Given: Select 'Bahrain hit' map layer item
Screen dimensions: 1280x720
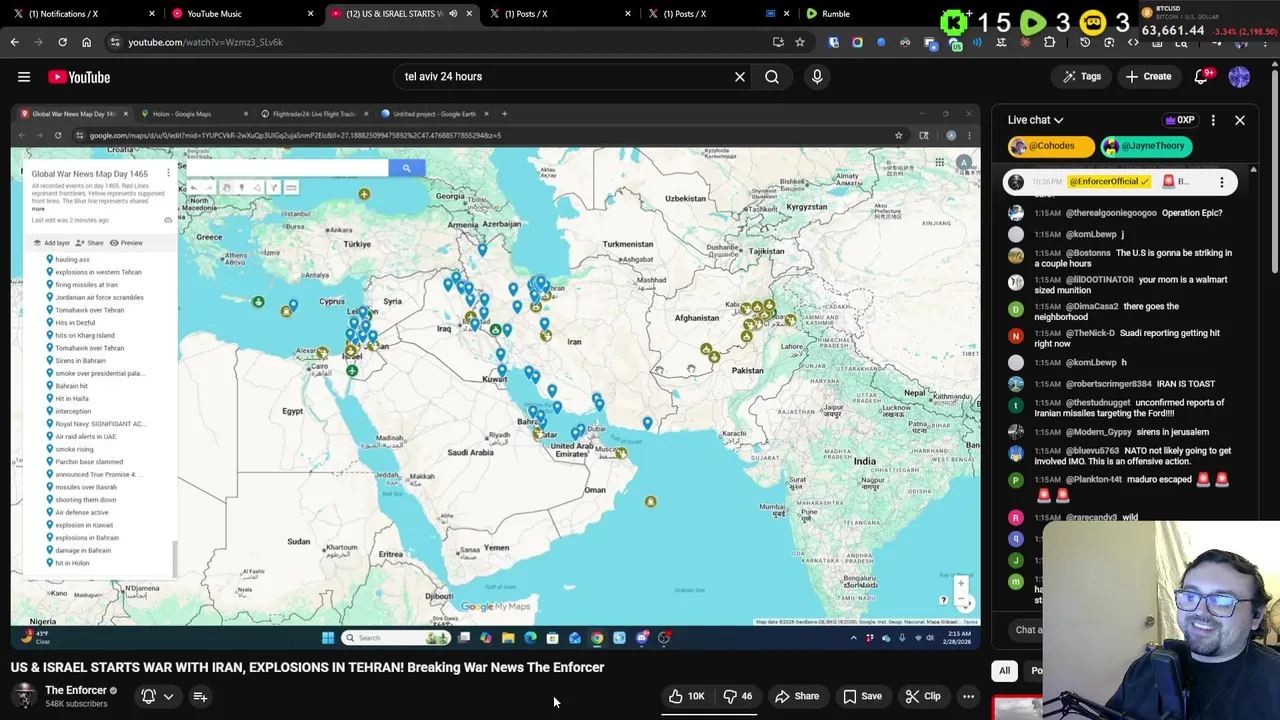Looking at the screenshot, I should pyautogui.click(x=72, y=386).
